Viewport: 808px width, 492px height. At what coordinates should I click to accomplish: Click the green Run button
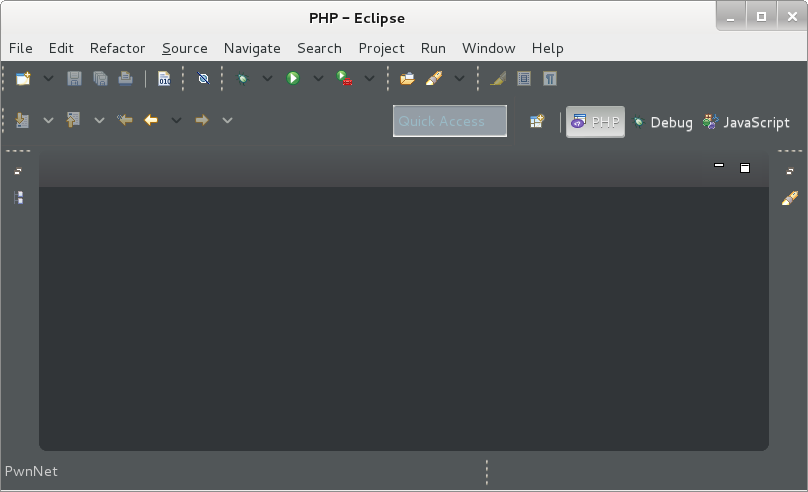coord(293,78)
